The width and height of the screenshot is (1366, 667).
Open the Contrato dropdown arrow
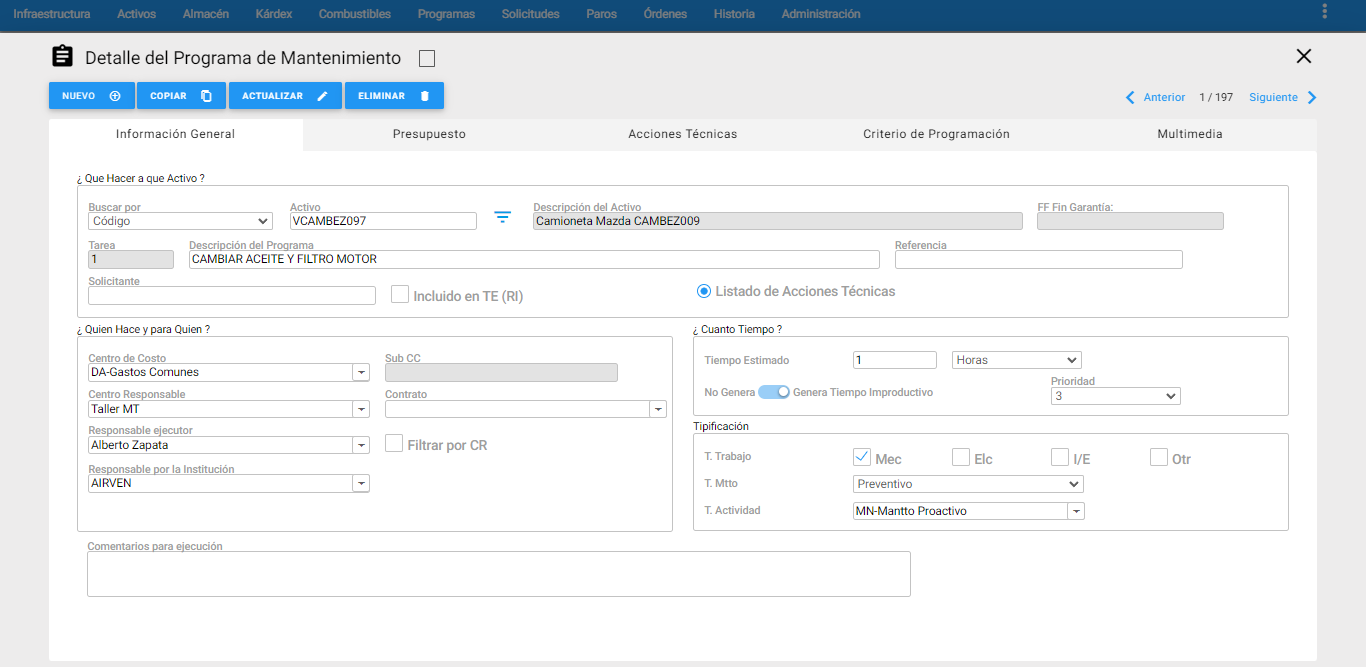coord(658,409)
